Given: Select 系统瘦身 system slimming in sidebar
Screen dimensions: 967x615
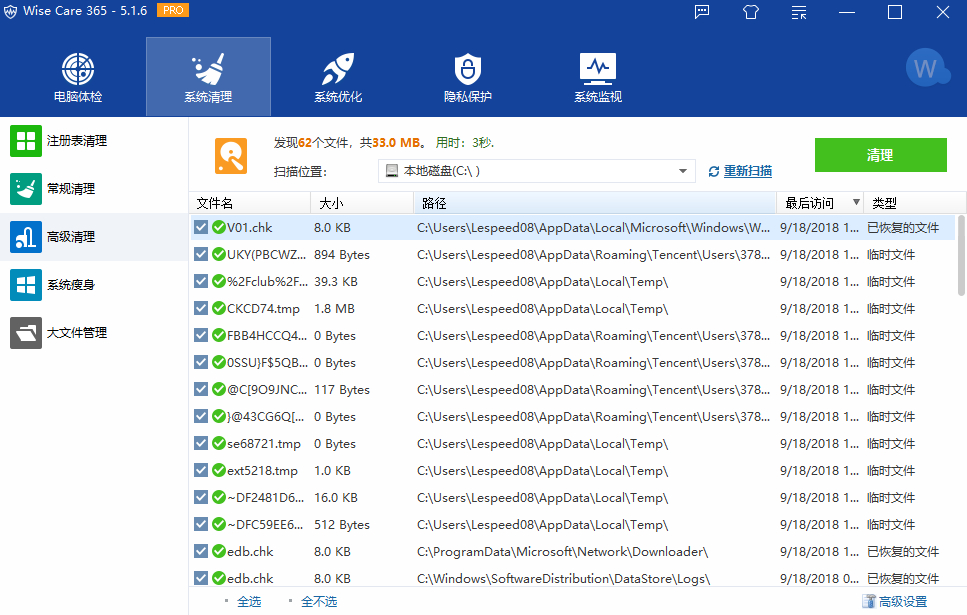Looking at the screenshot, I should coord(94,285).
